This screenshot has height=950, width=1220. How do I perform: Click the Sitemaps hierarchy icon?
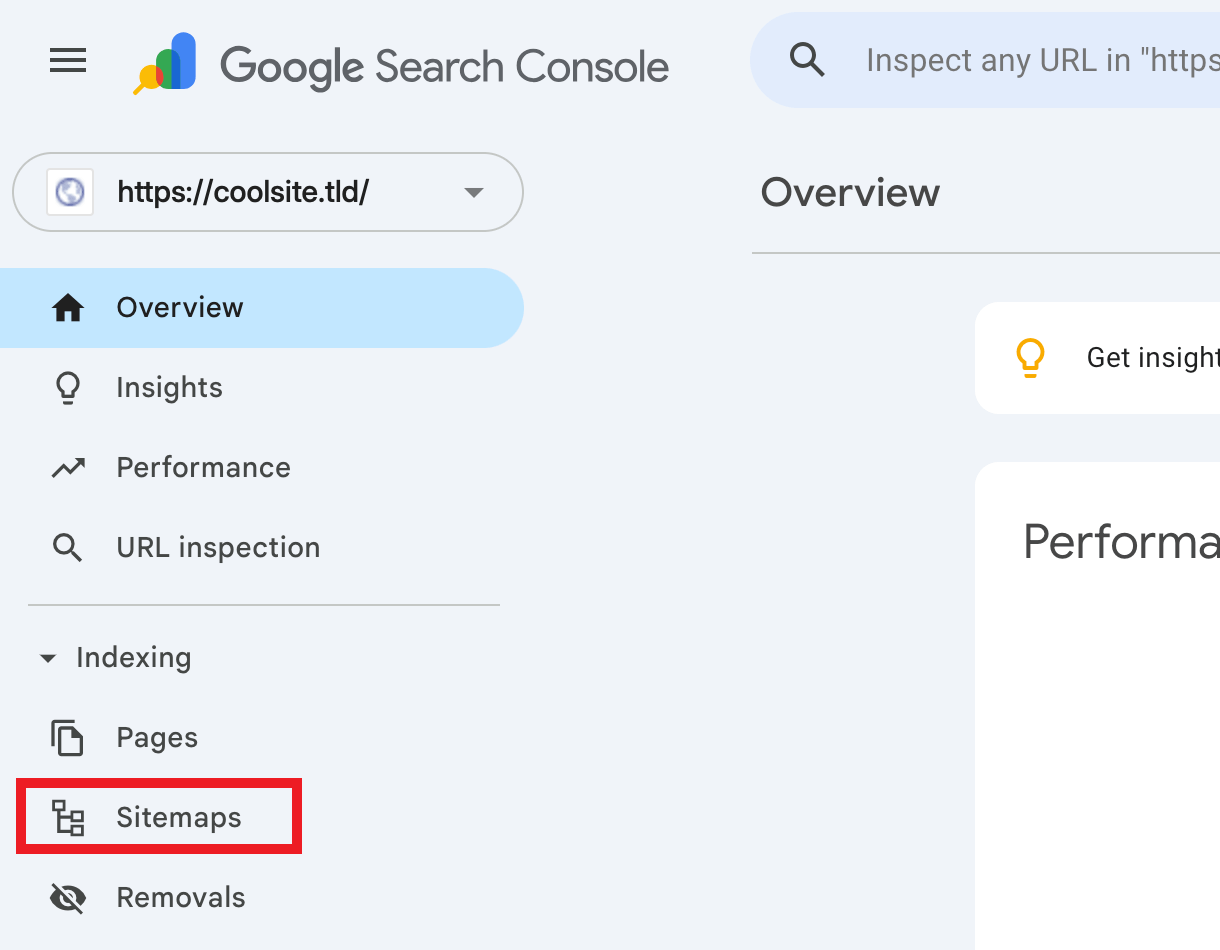click(x=67, y=817)
